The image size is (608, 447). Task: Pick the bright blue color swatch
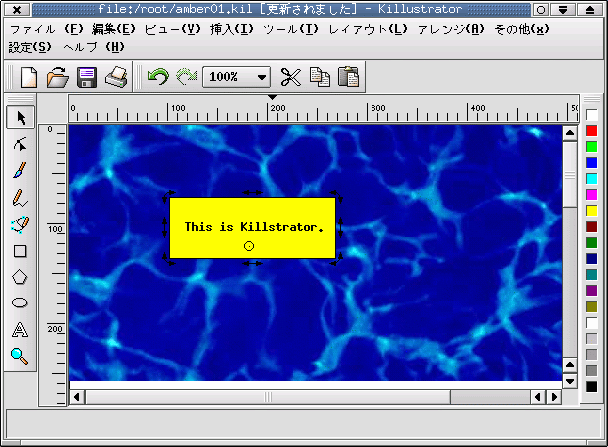click(591, 162)
